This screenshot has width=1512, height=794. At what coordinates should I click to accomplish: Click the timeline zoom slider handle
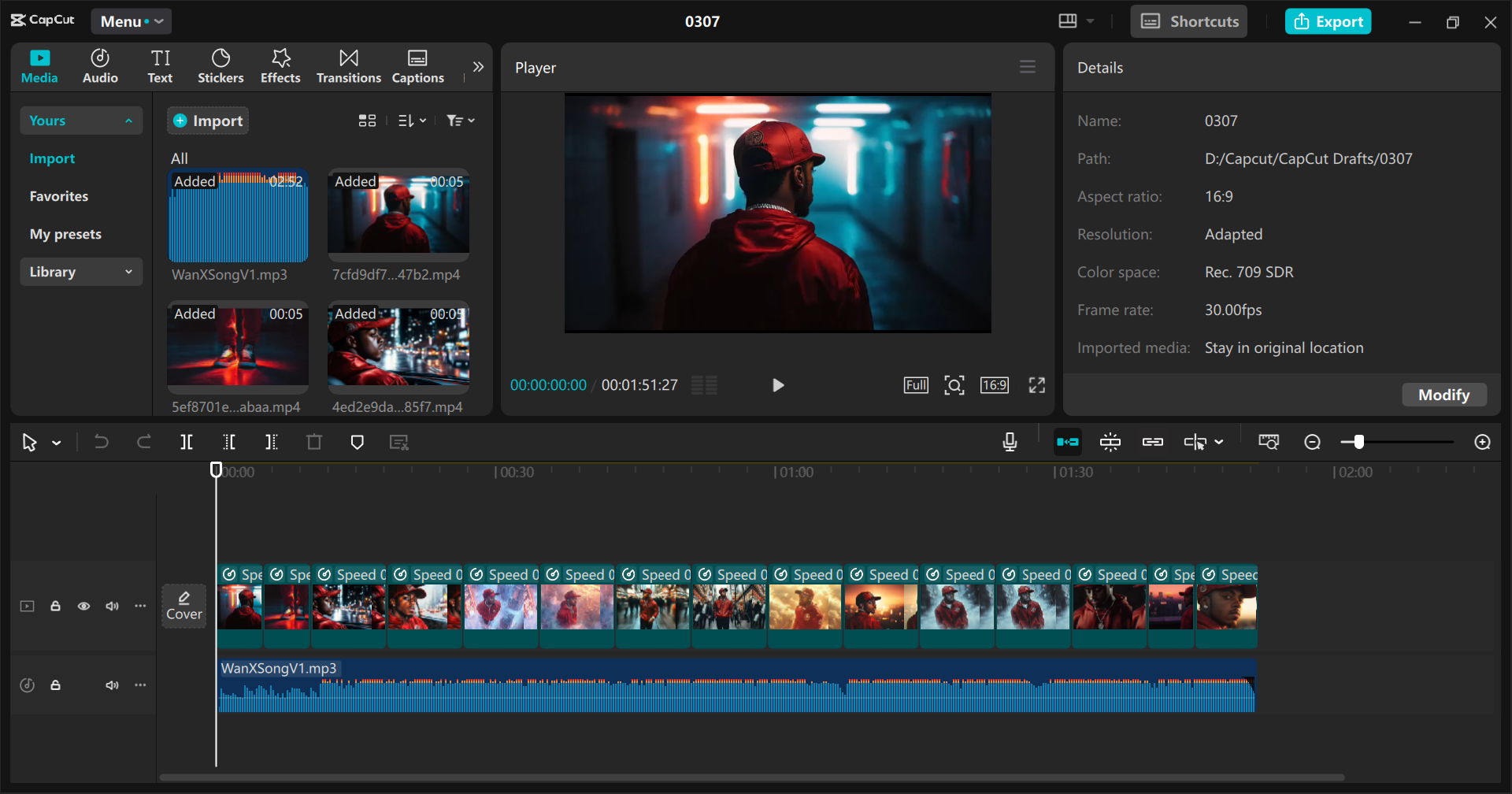pos(1358,442)
